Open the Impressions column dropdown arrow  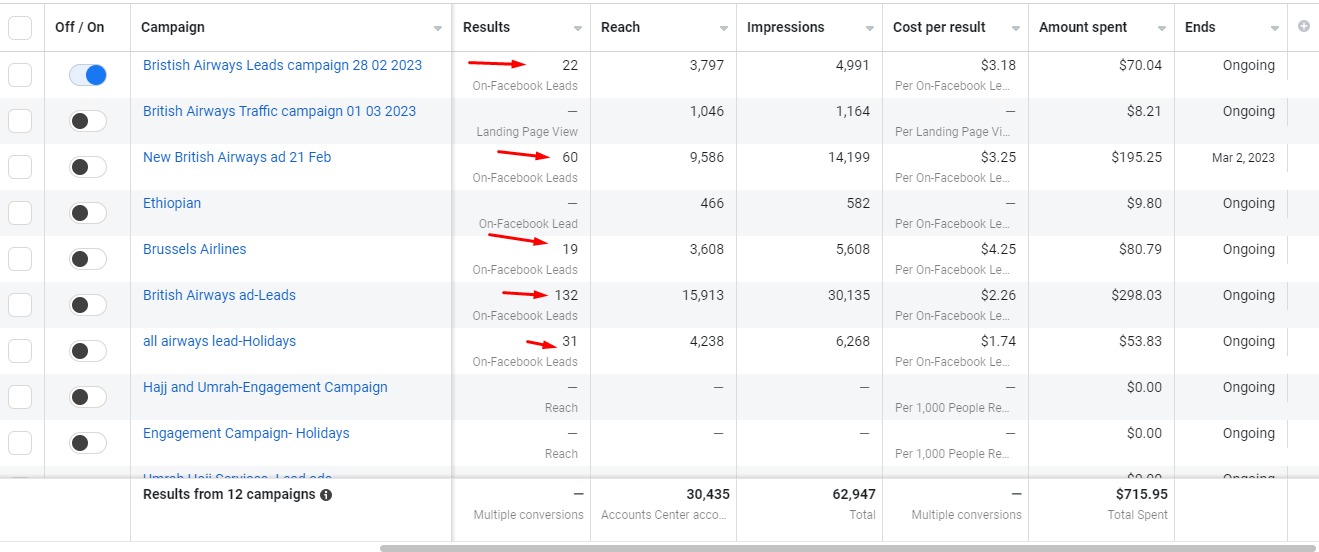point(870,29)
